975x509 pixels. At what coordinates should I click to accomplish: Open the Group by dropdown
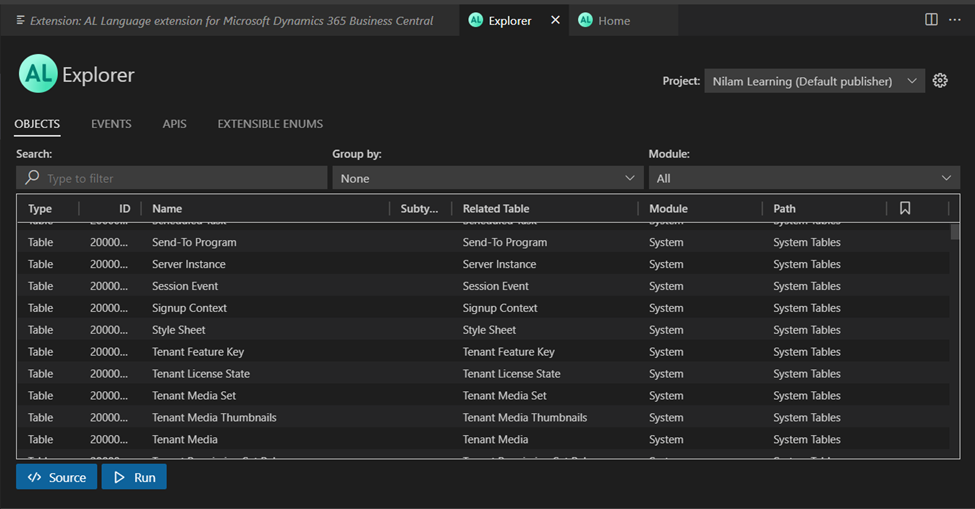coord(487,178)
